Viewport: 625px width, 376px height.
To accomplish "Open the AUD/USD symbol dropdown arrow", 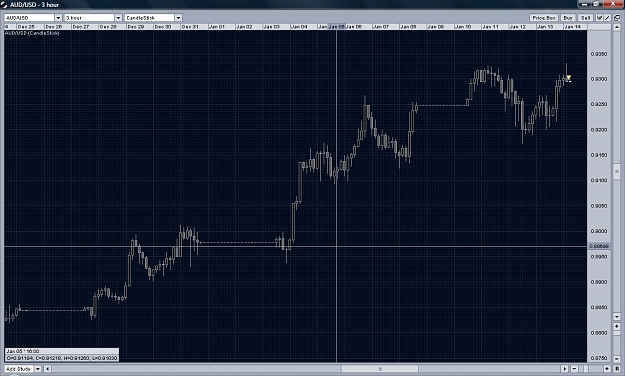I will (x=58, y=18).
